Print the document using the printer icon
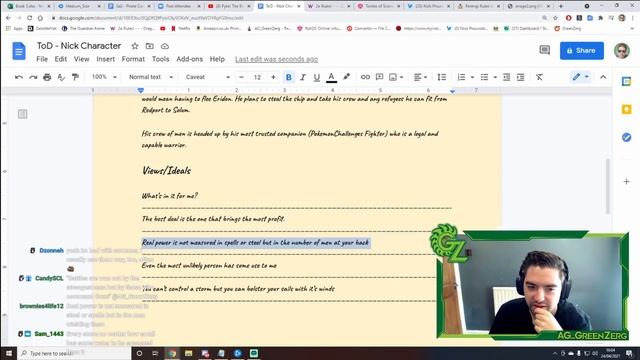Screen dimensions: 640x360 (47, 77)
